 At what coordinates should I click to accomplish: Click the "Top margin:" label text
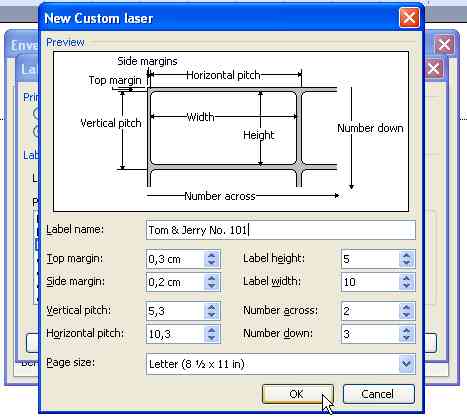point(75,258)
